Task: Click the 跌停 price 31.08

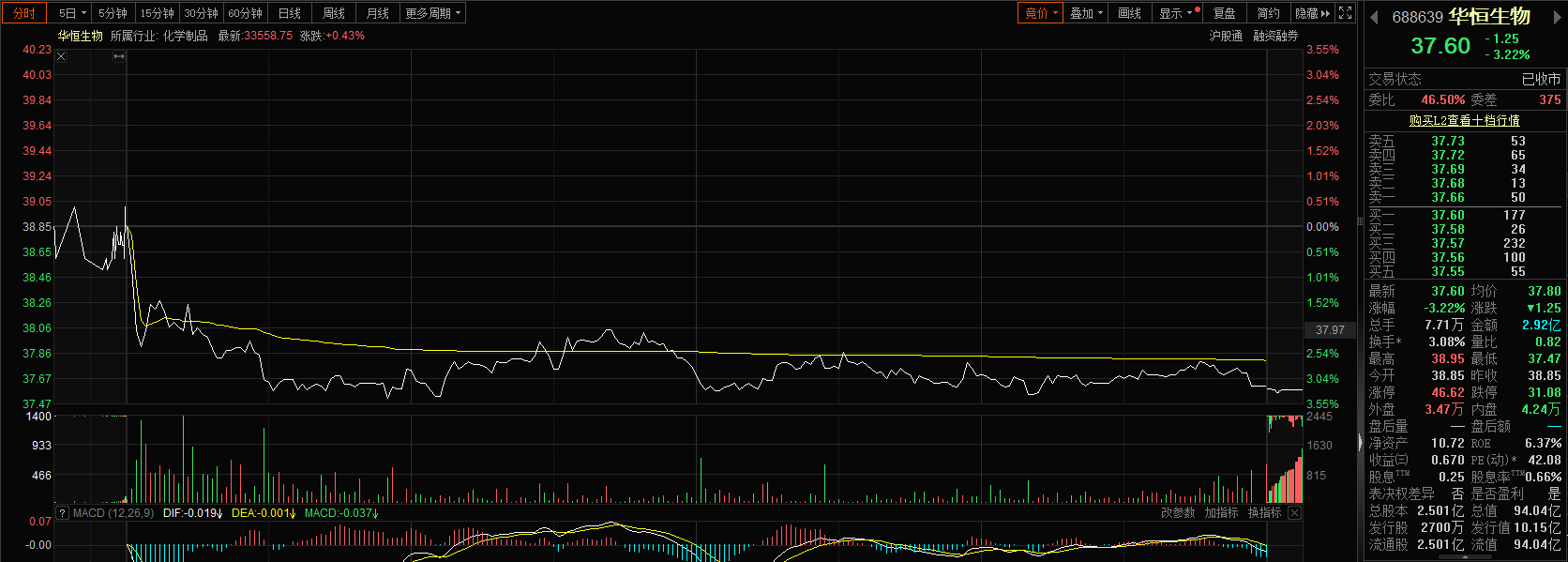Action: click(1545, 392)
